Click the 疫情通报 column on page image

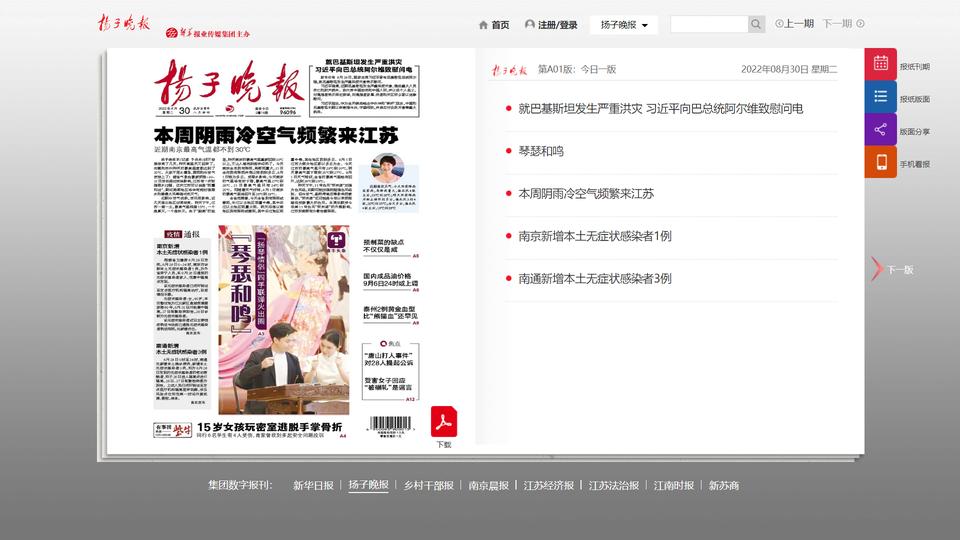[182, 318]
